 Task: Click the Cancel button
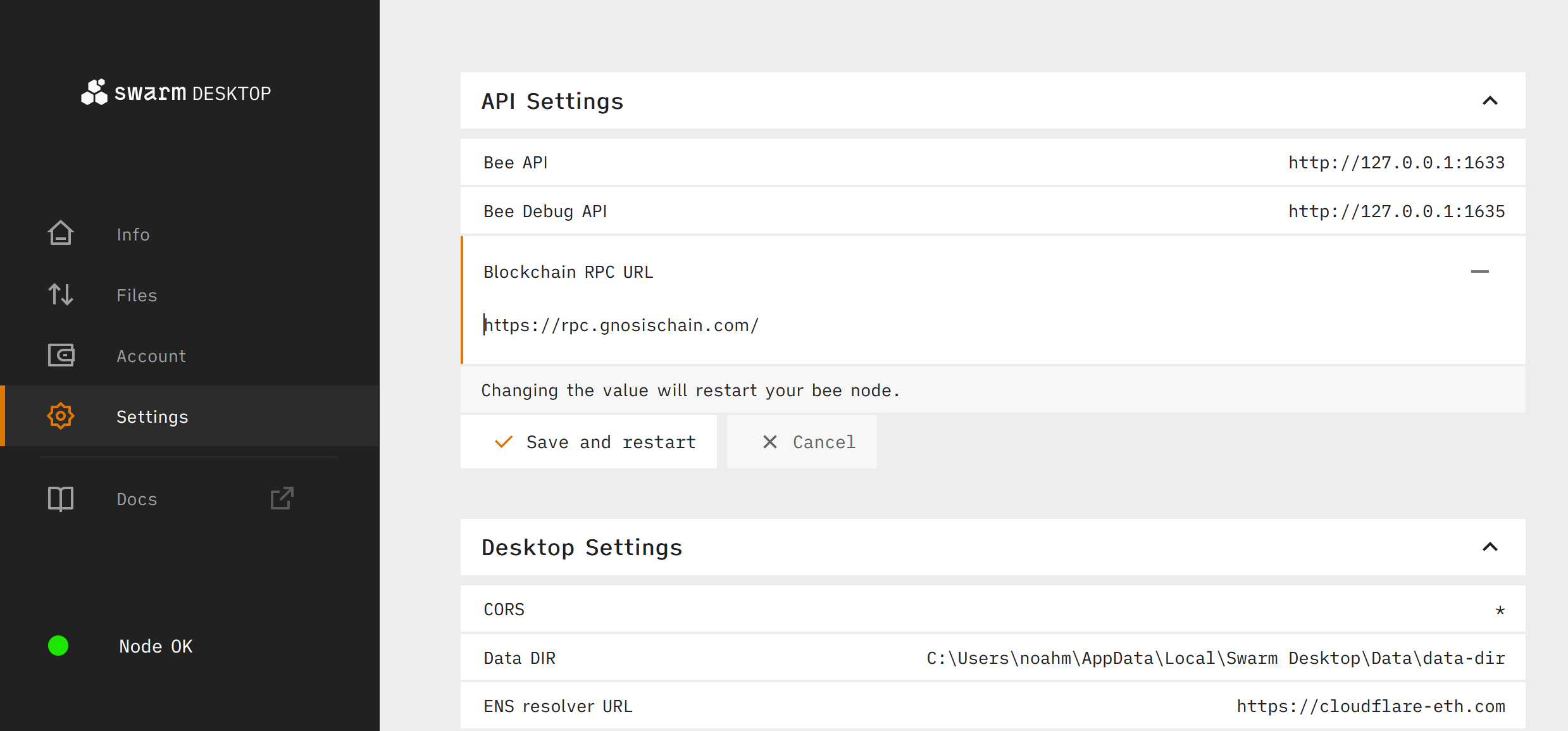click(x=802, y=442)
